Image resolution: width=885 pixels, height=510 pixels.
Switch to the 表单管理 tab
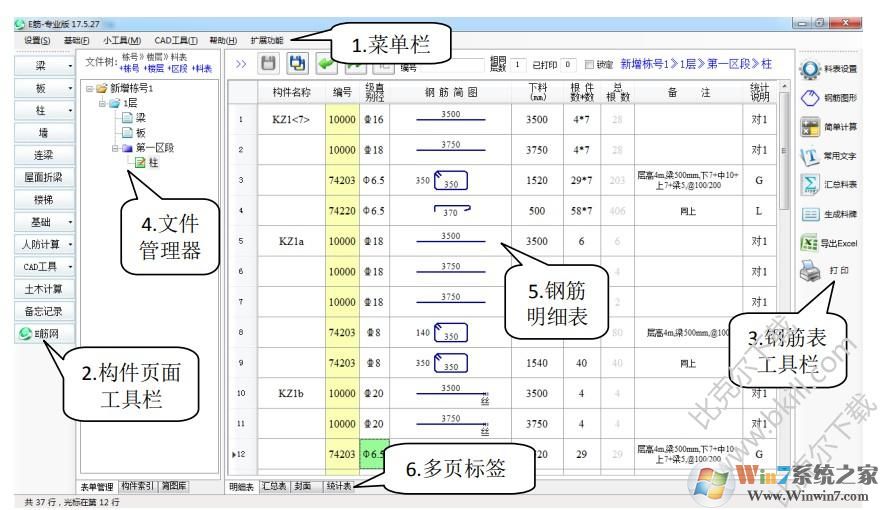(x=97, y=486)
